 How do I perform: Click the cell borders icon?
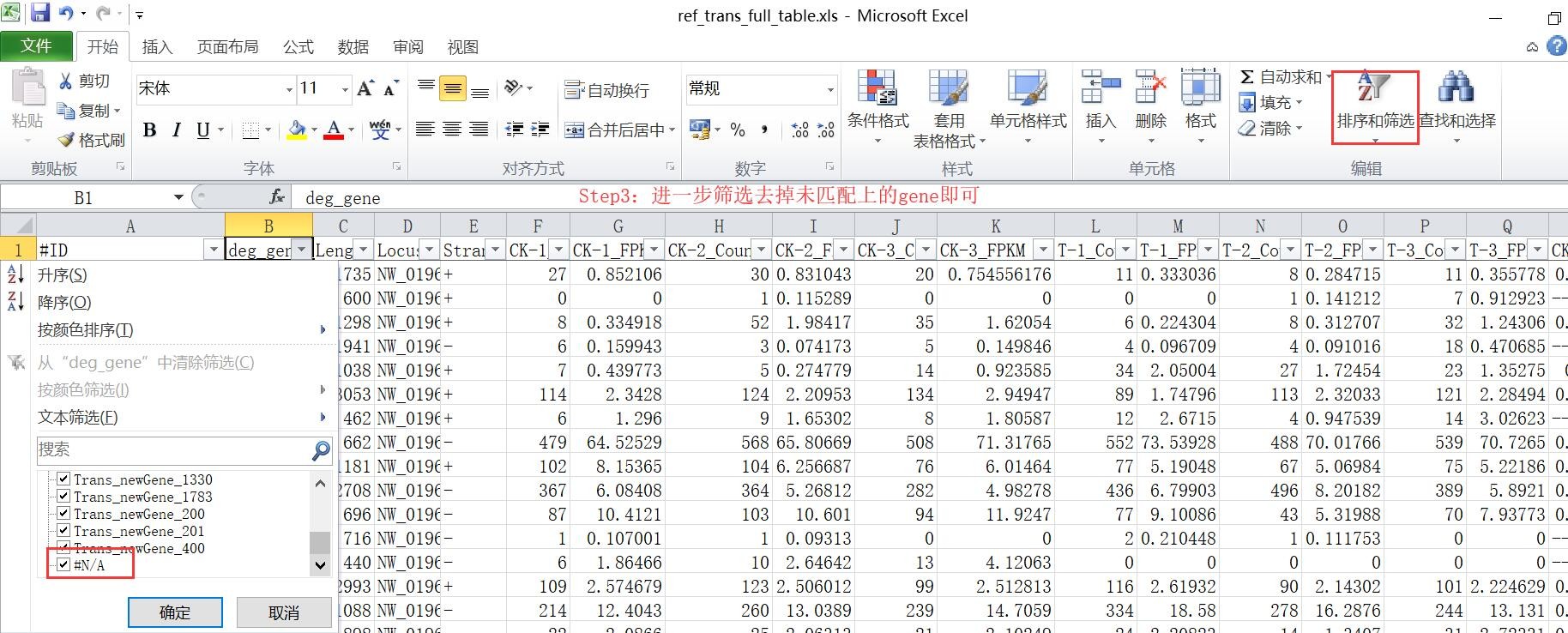[250, 130]
